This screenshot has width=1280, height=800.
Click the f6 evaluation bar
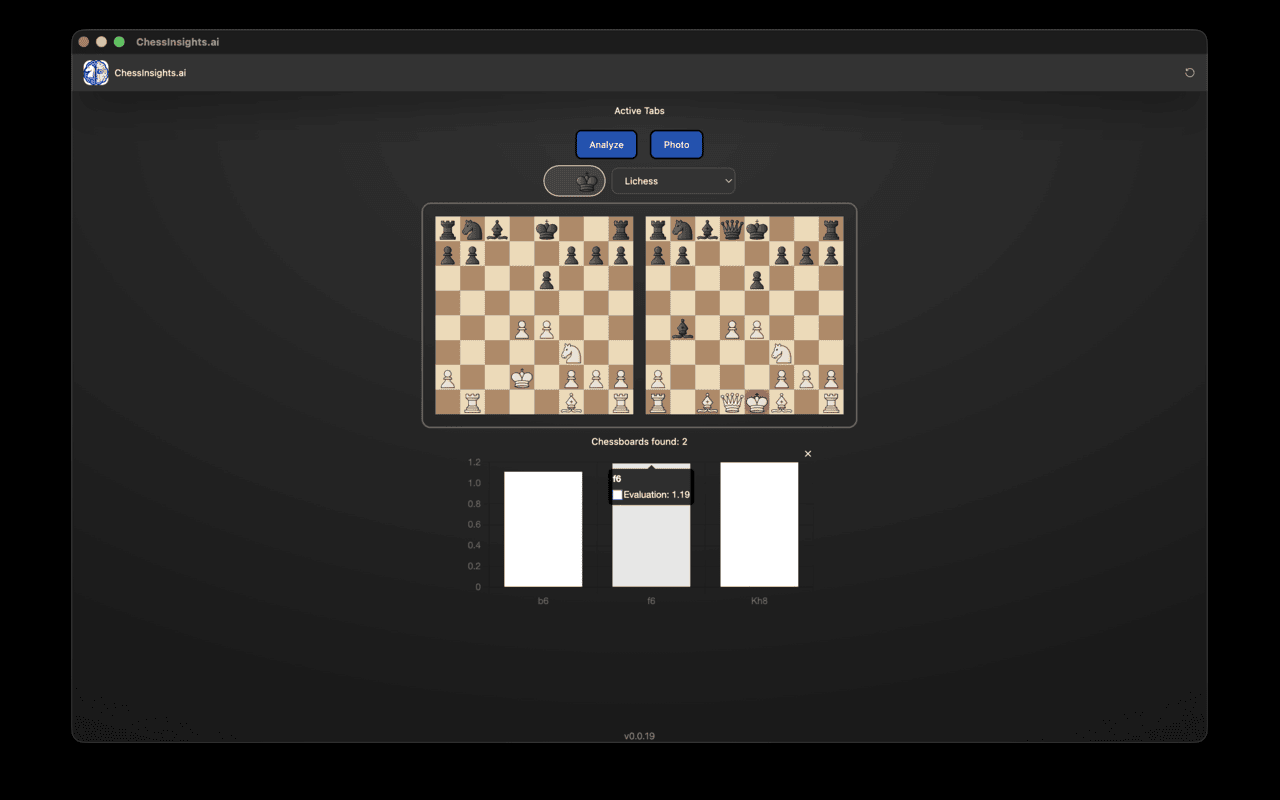(651, 545)
